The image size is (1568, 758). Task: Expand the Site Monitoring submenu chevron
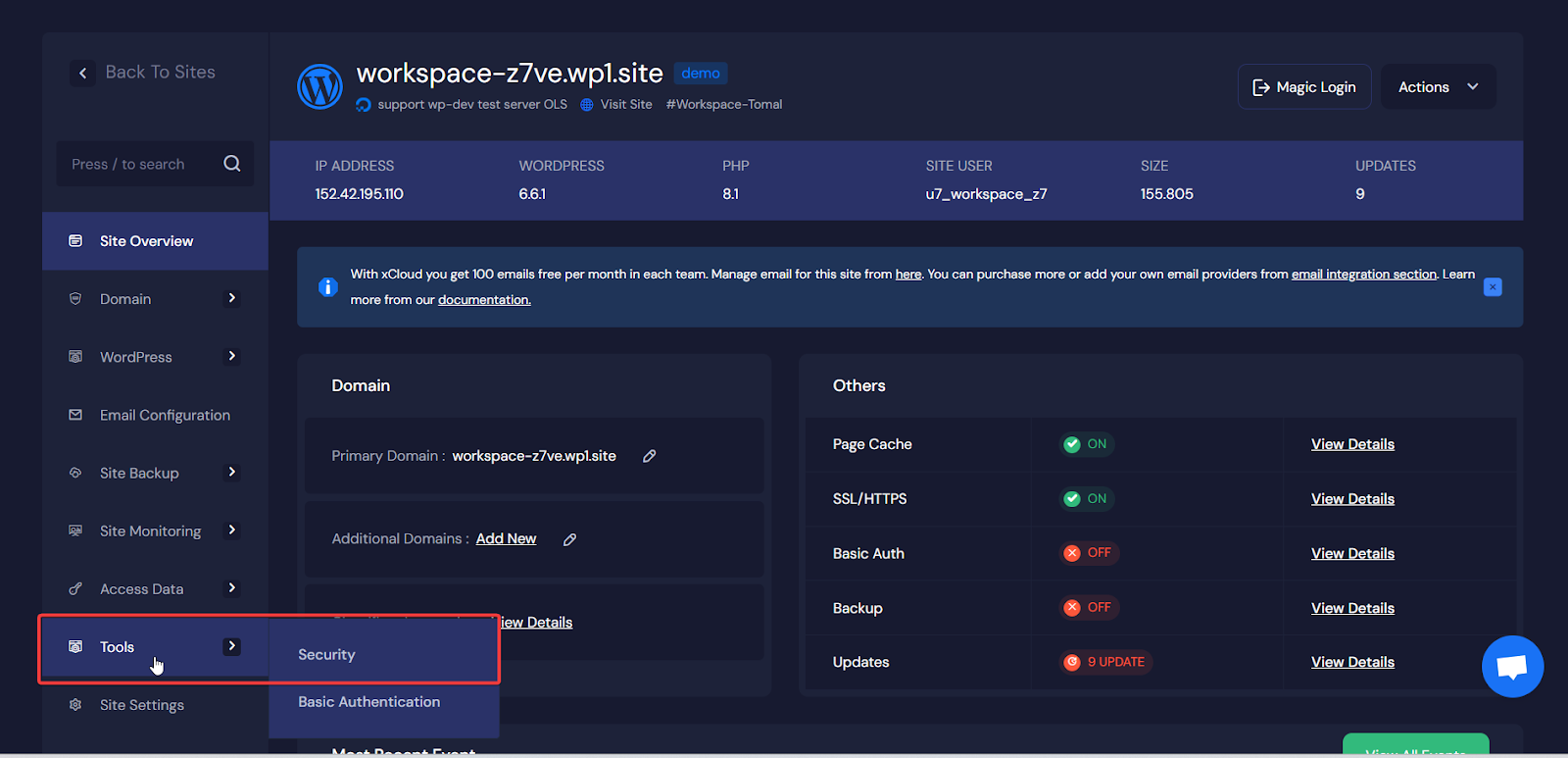232,530
